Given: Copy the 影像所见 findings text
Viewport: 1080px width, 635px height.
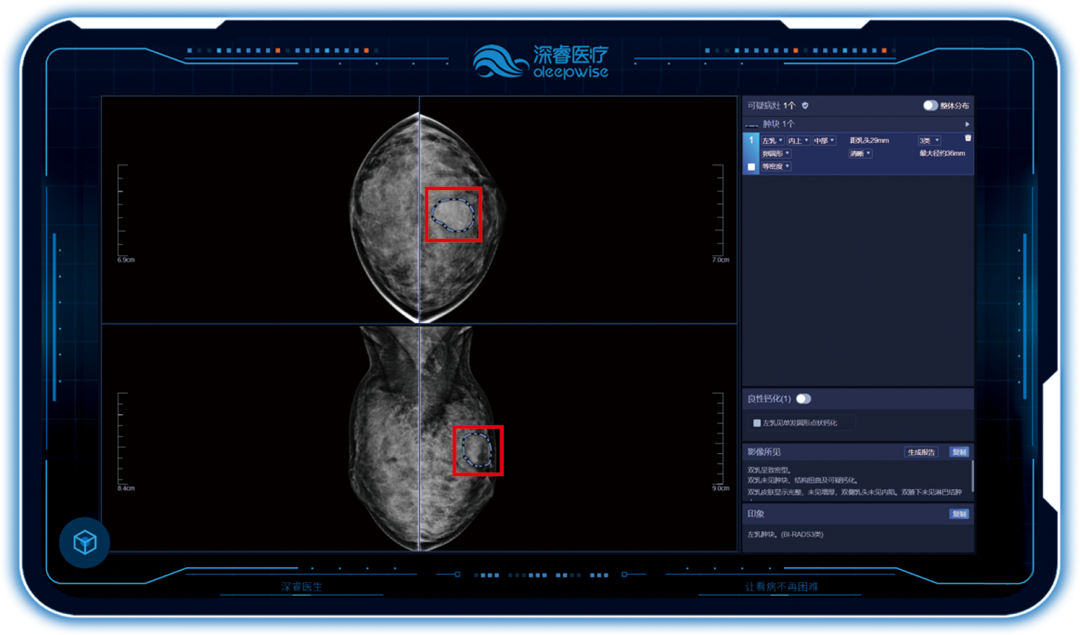Looking at the screenshot, I should (959, 452).
